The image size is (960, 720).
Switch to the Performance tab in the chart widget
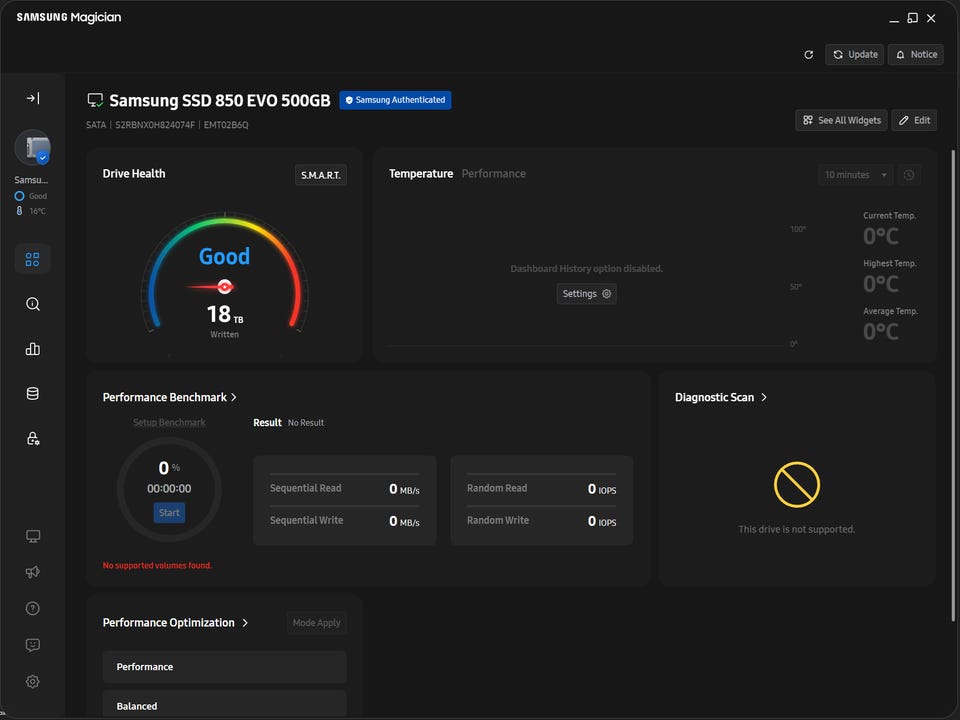tap(493, 174)
